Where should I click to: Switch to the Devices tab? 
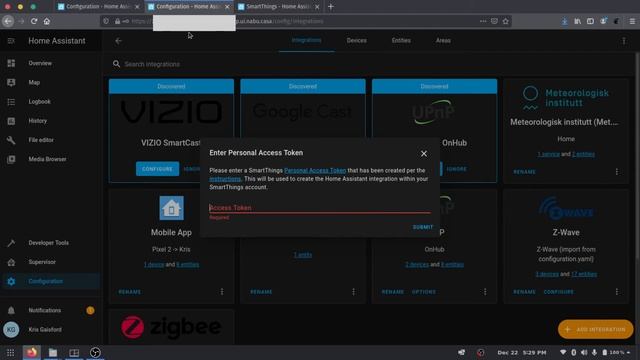356,40
